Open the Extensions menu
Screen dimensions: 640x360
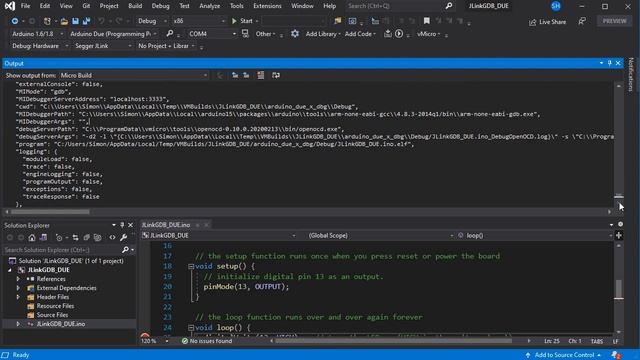tap(267, 6)
